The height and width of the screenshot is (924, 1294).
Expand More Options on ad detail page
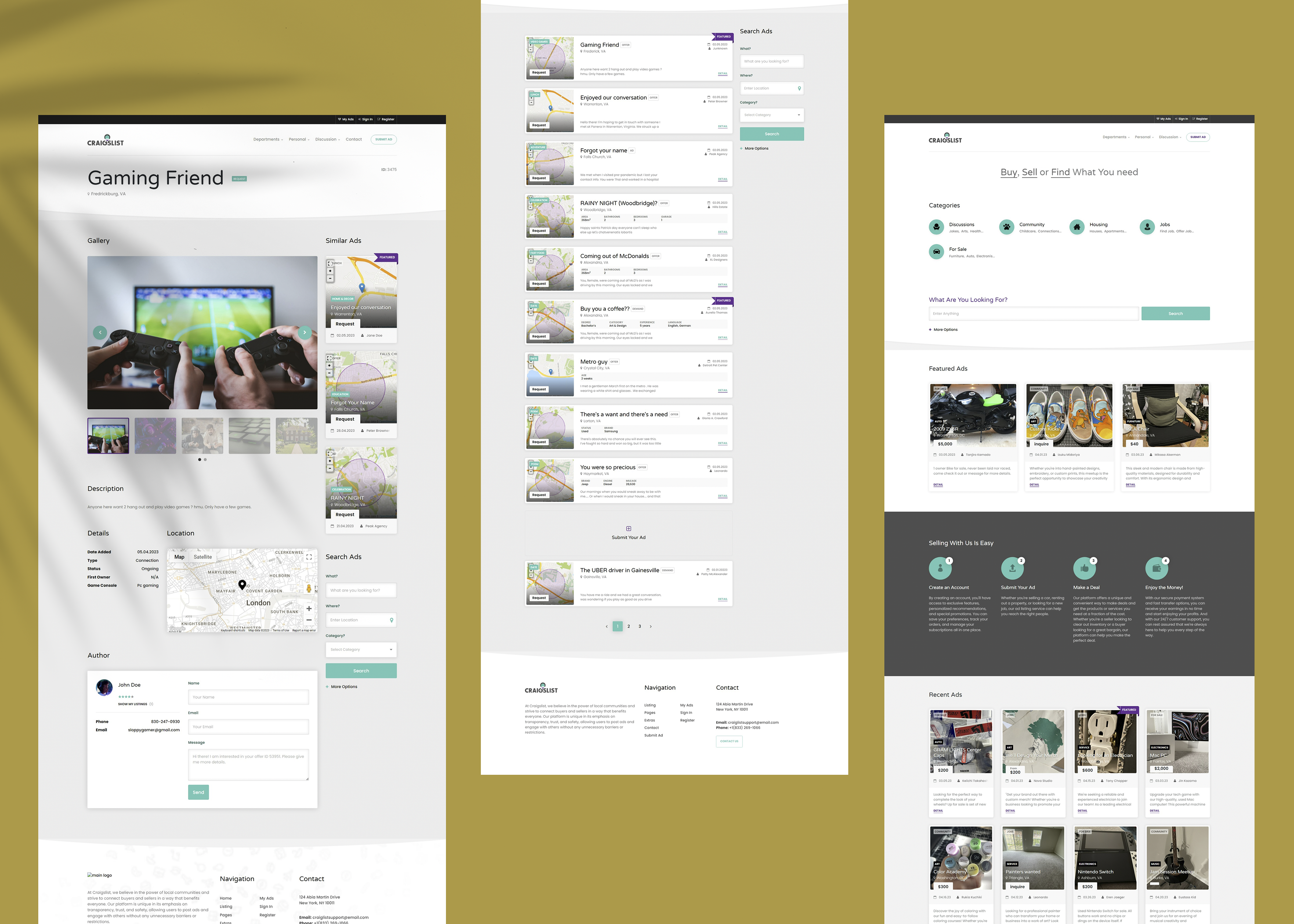point(342,687)
